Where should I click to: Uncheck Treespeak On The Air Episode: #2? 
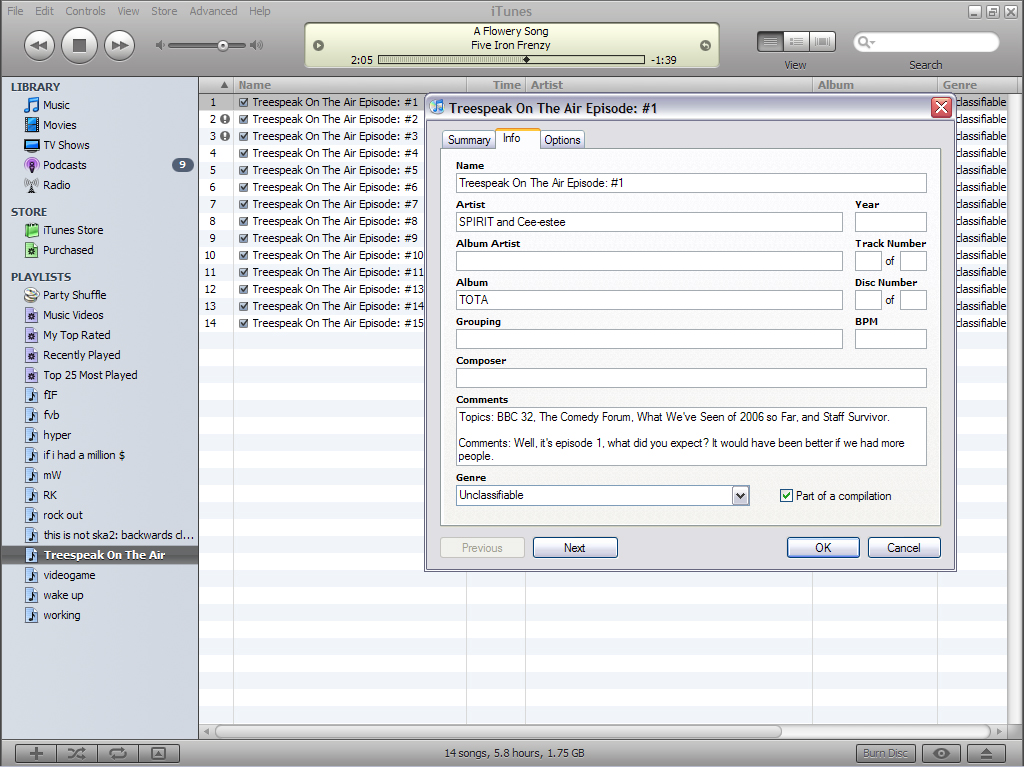[244, 120]
